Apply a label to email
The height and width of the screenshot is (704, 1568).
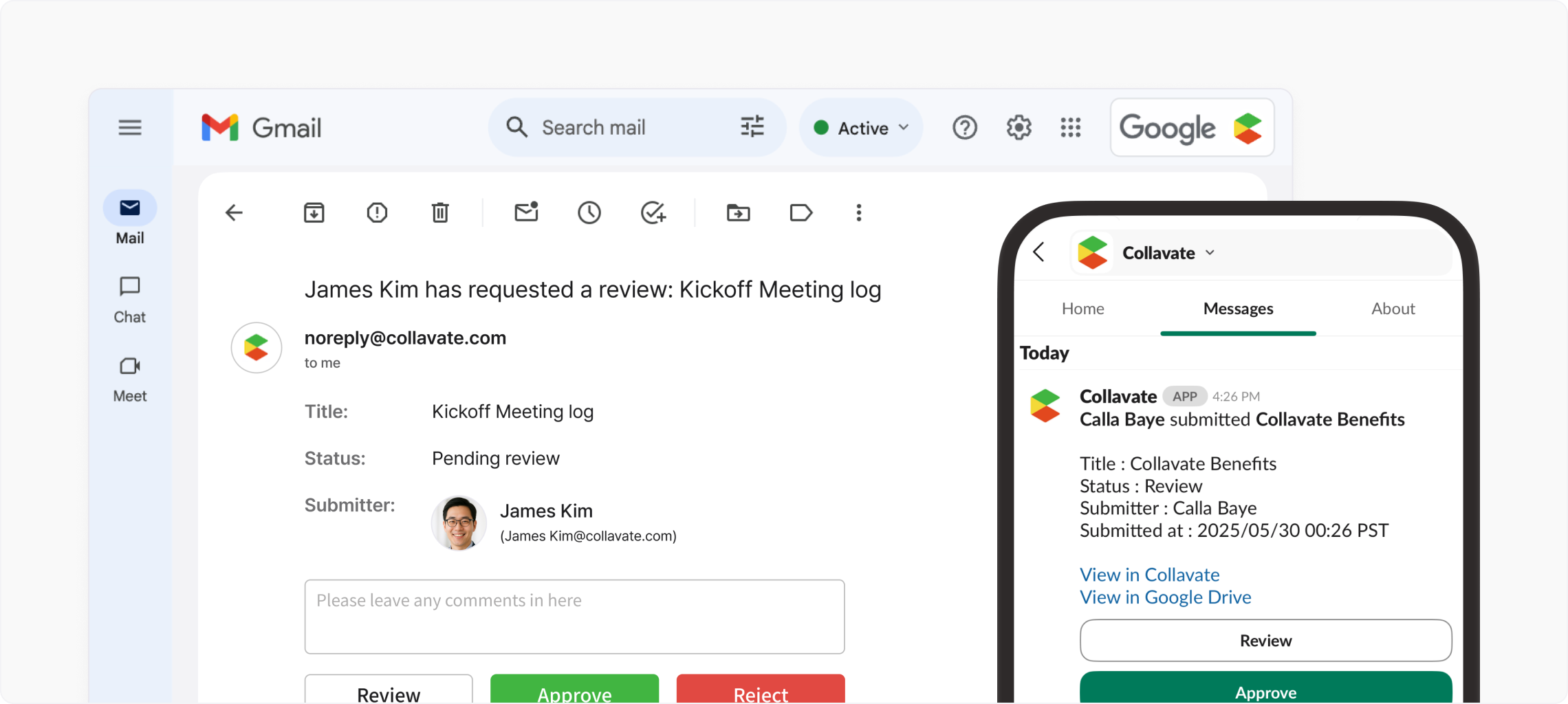[x=801, y=213]
